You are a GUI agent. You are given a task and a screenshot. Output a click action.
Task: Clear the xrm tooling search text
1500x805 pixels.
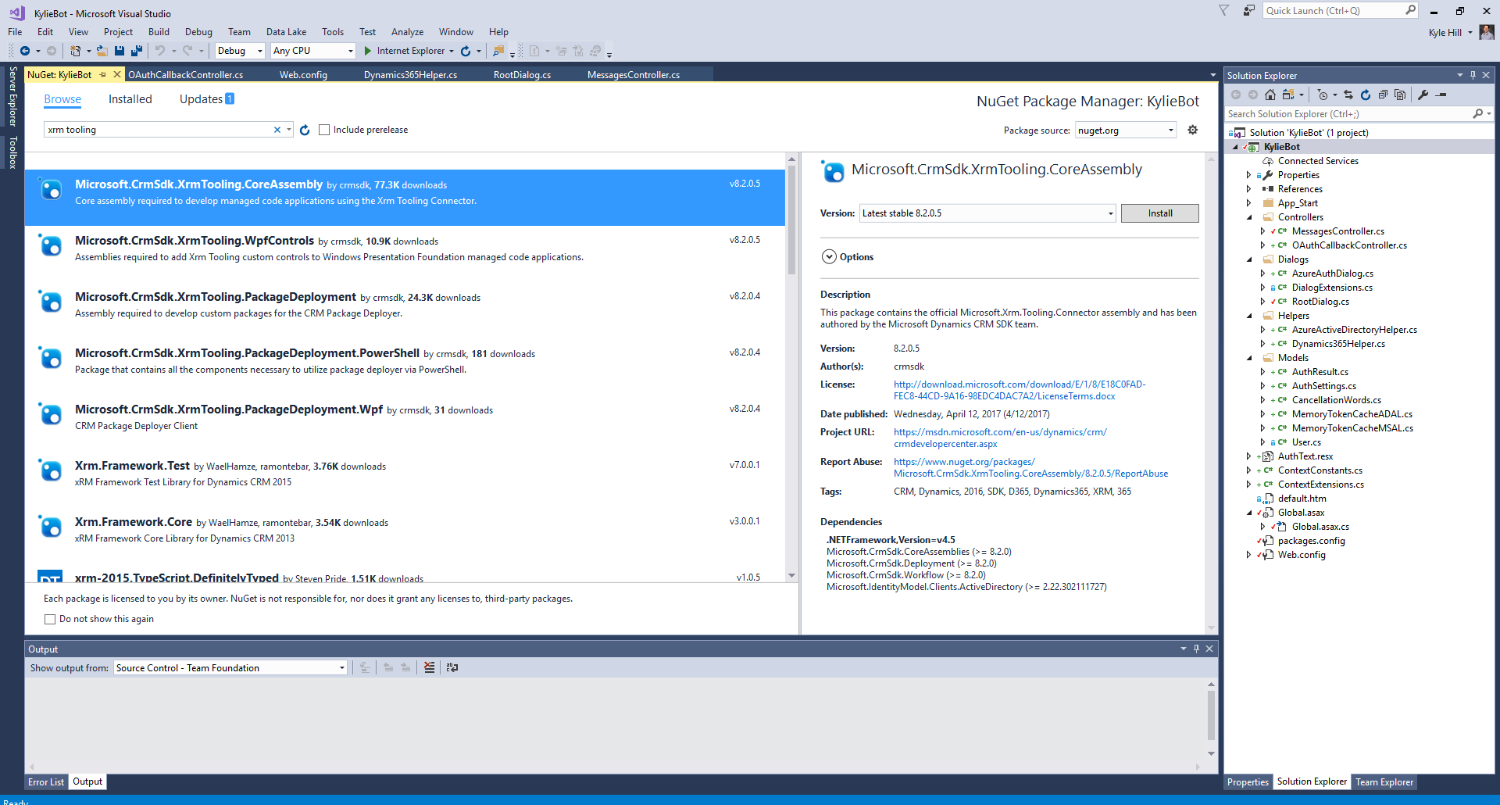click(x=277, y=130)
